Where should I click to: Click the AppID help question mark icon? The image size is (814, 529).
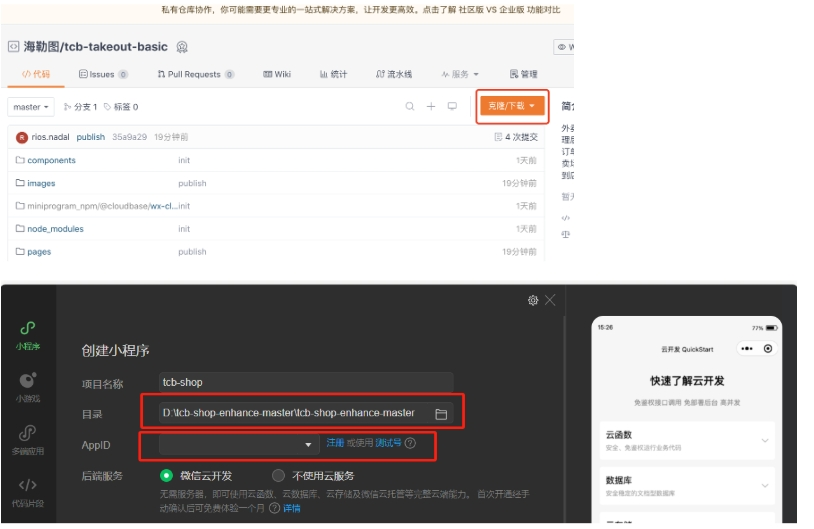point(410,443)
